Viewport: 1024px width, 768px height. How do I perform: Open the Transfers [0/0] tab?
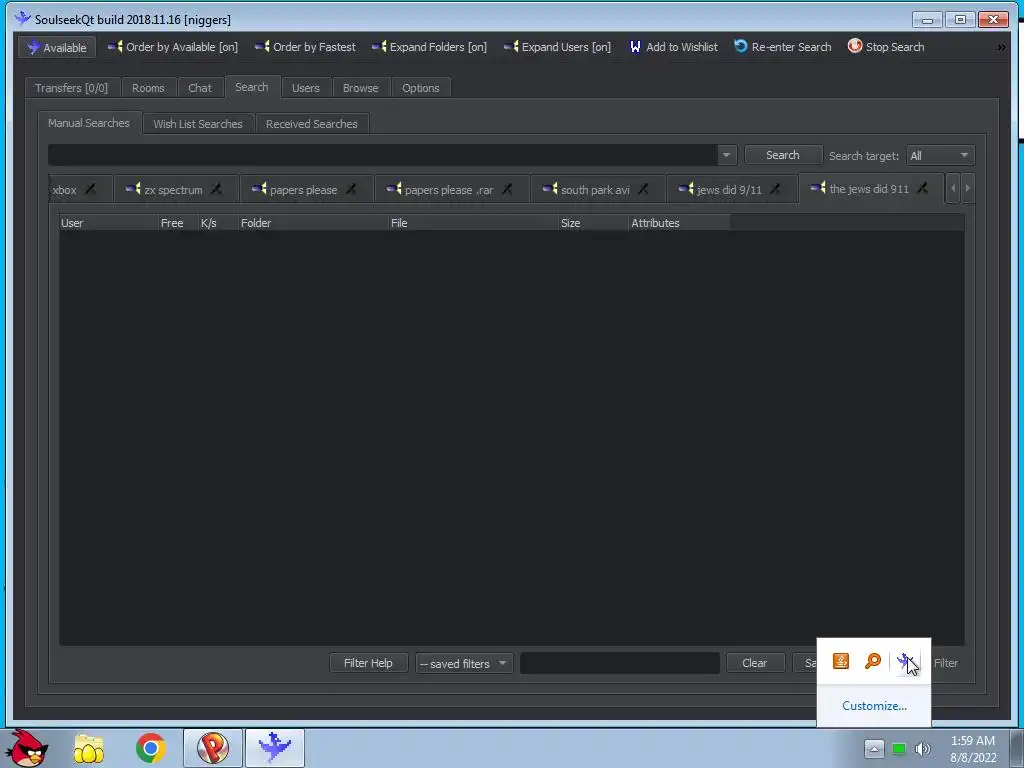coord(72,88)
